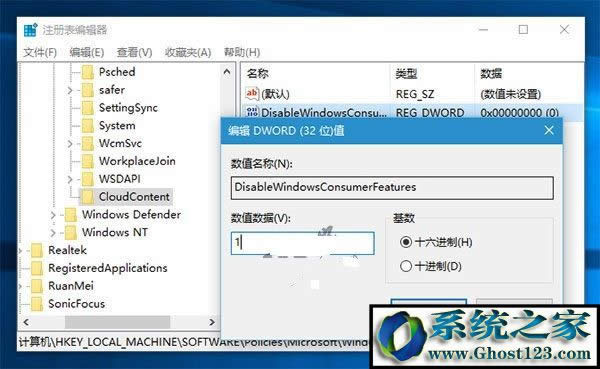600x369 pixels.
Task: Select the WcmSvc folder icon
Action: pos(88,144)
